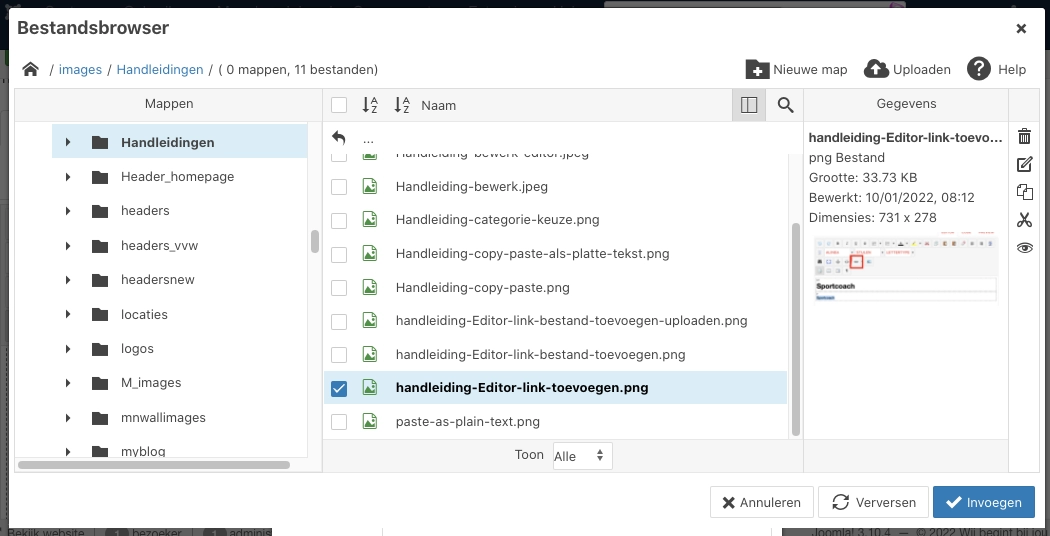Expand the logos folder arrow

(68, 349)
